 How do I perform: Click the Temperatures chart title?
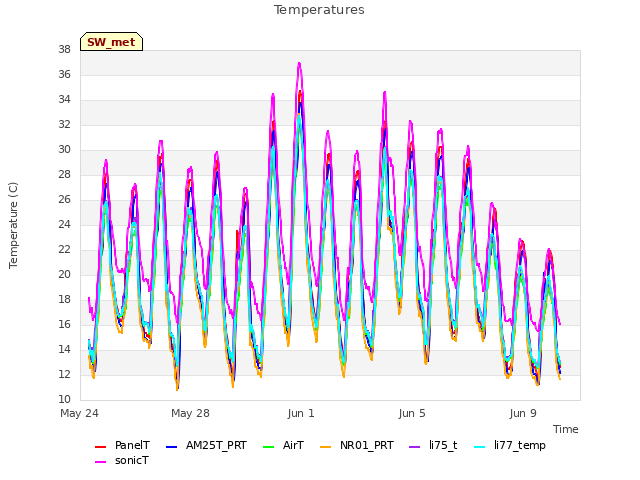click(x=319, y=10)
